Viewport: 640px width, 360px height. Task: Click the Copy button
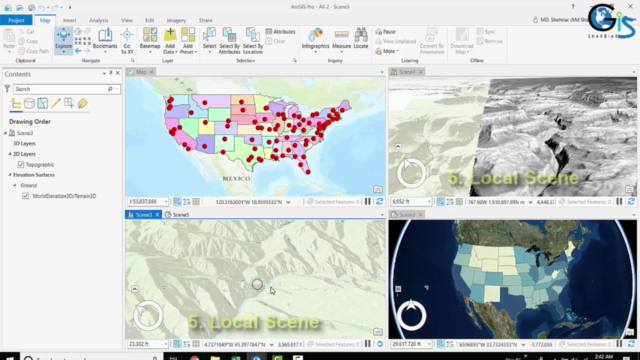pos(29,41)
